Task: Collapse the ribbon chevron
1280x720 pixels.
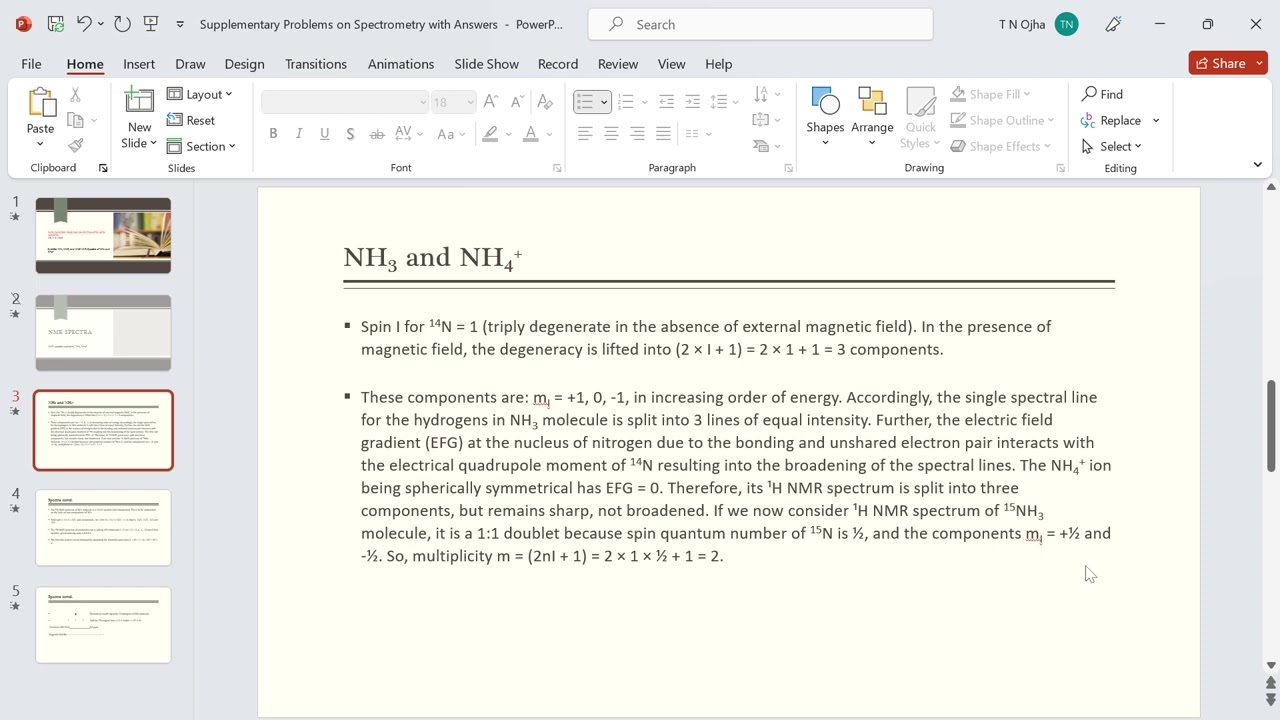Action: click(x=1257, y=164)
